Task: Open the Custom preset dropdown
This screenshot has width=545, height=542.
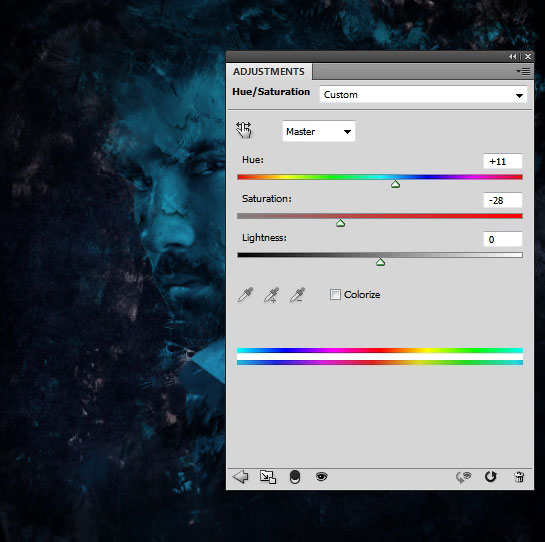Action: click(x=423, y=95)
